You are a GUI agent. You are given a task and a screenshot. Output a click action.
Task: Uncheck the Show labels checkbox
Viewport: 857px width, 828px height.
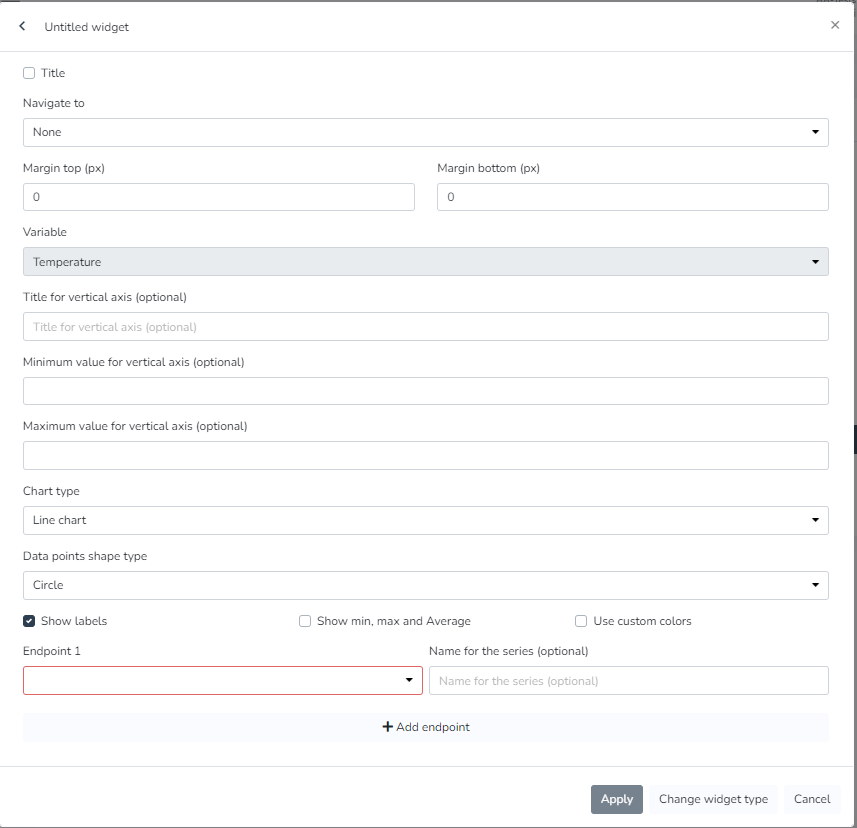click(29, 621)
